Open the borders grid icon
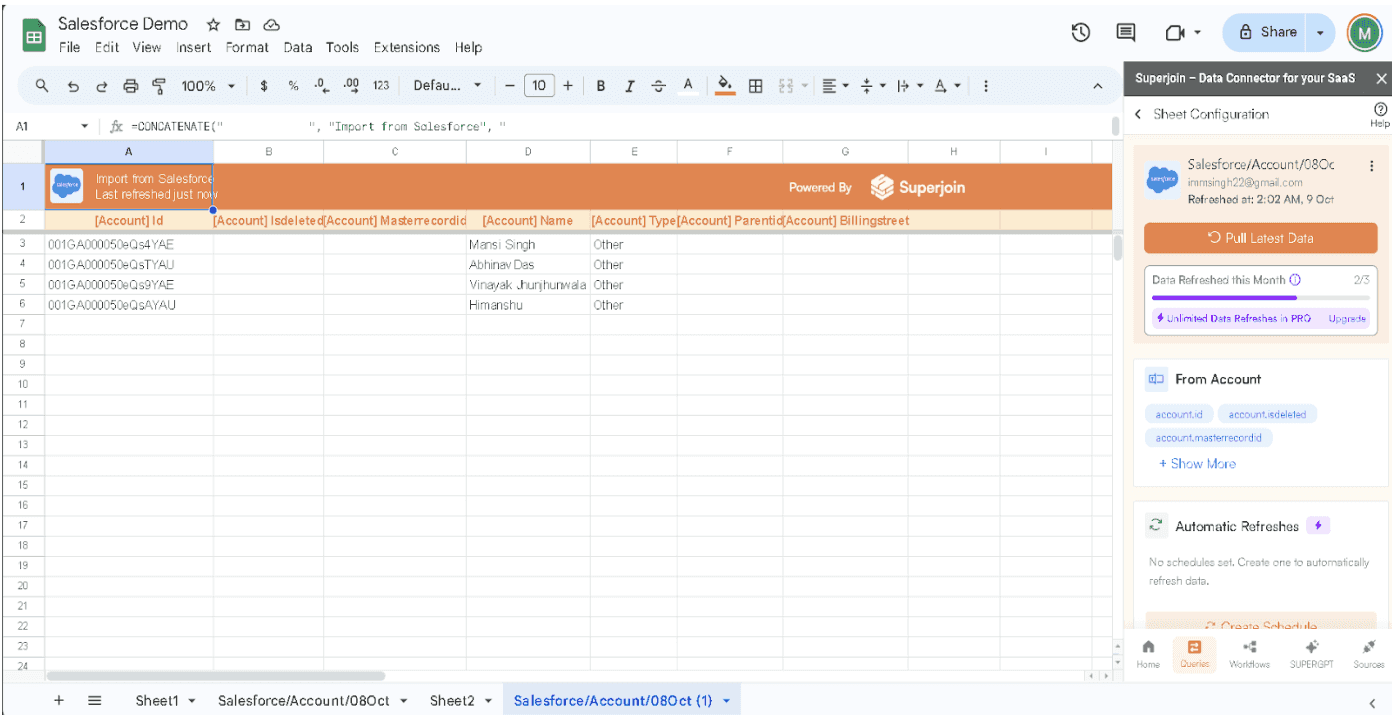Viewport: 1392px width, 726px height. pos(756,86)
